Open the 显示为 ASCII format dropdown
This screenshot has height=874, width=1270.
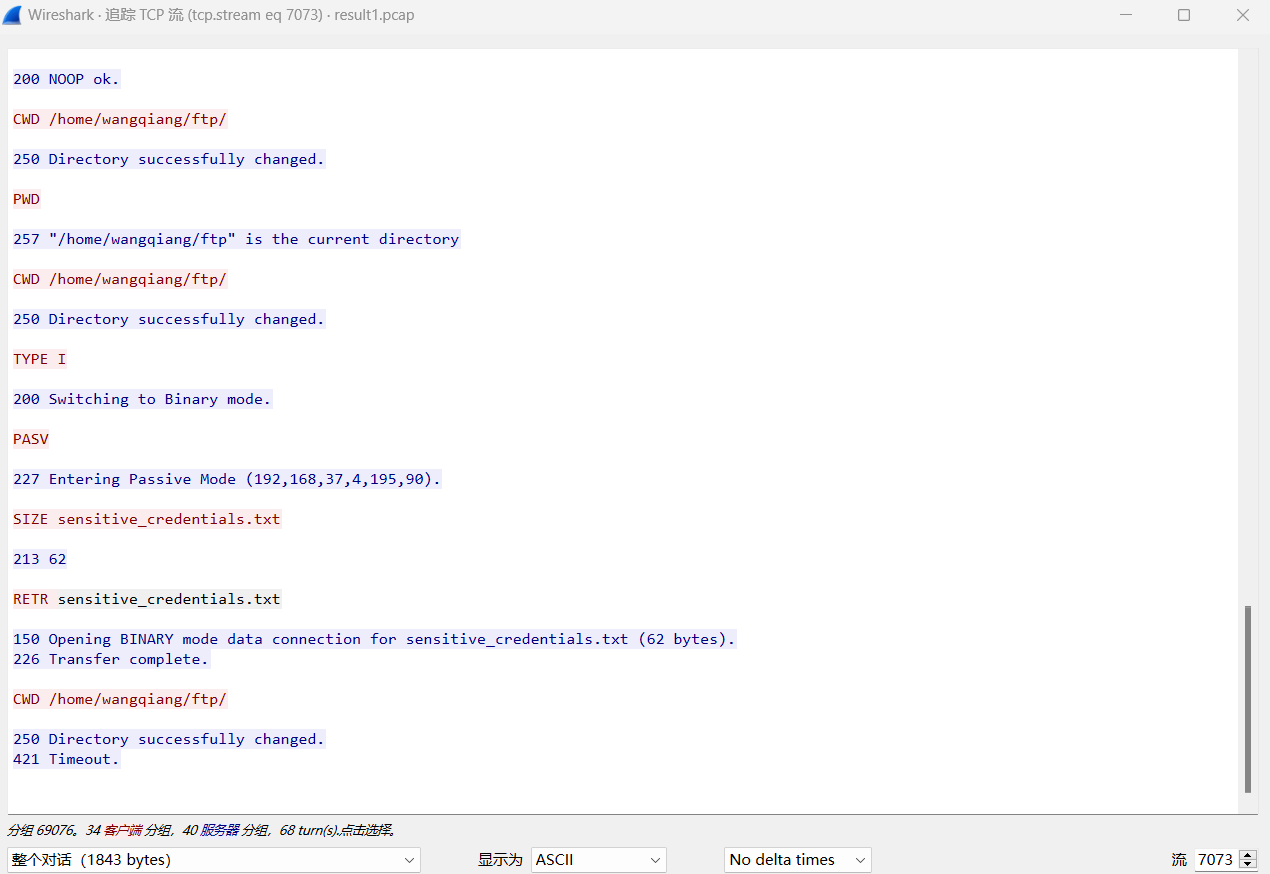pos(598,860)
